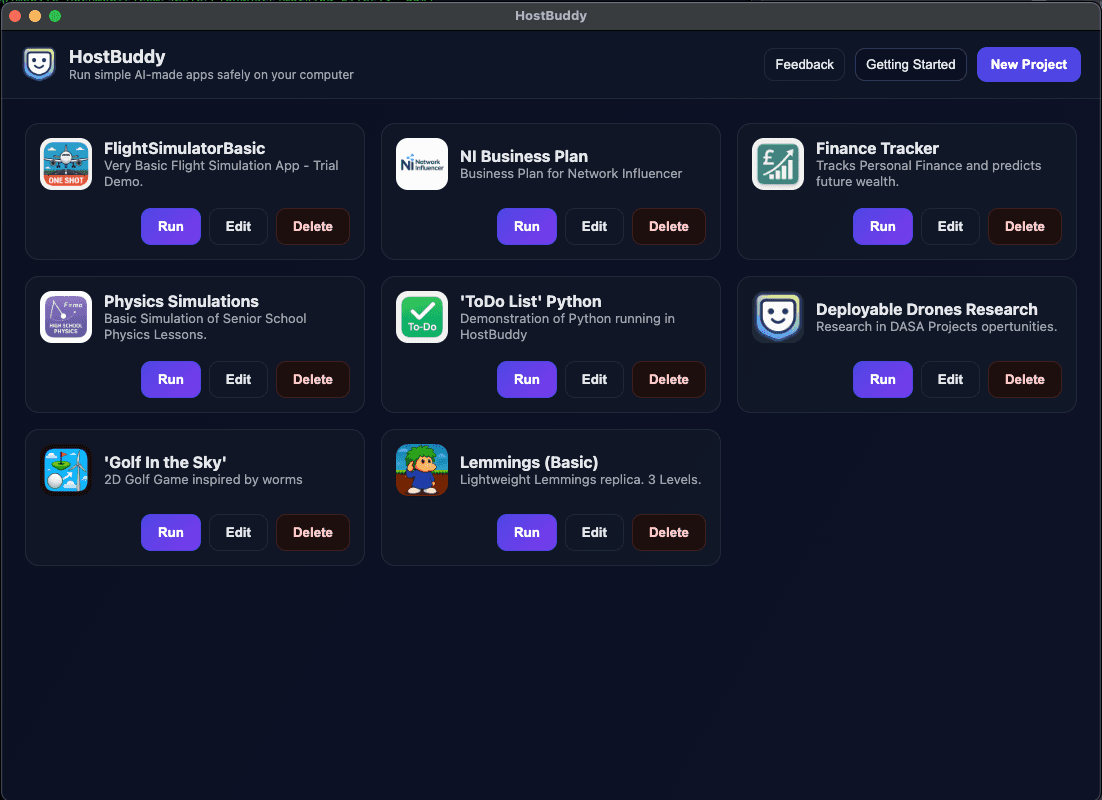Run the Lemmings (Basic) game
This screenshot has height=800, width=1102.
[x=527, y=532]
